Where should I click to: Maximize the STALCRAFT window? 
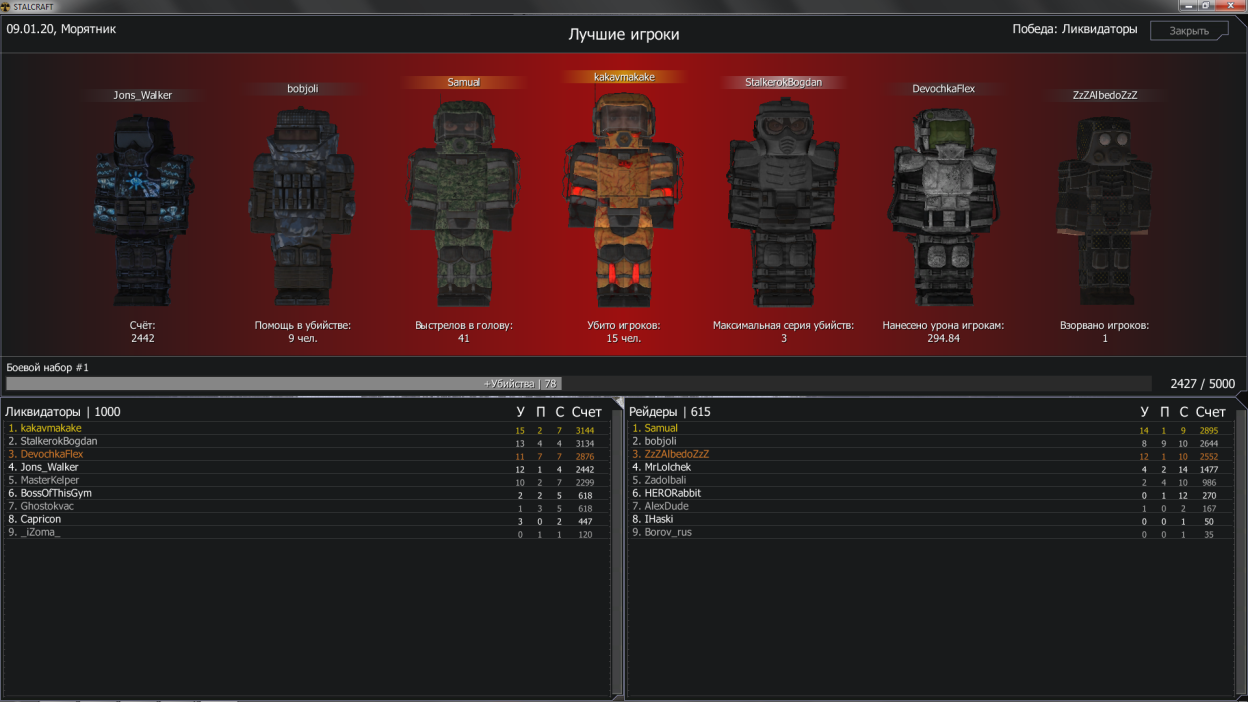pos(1208,6)
